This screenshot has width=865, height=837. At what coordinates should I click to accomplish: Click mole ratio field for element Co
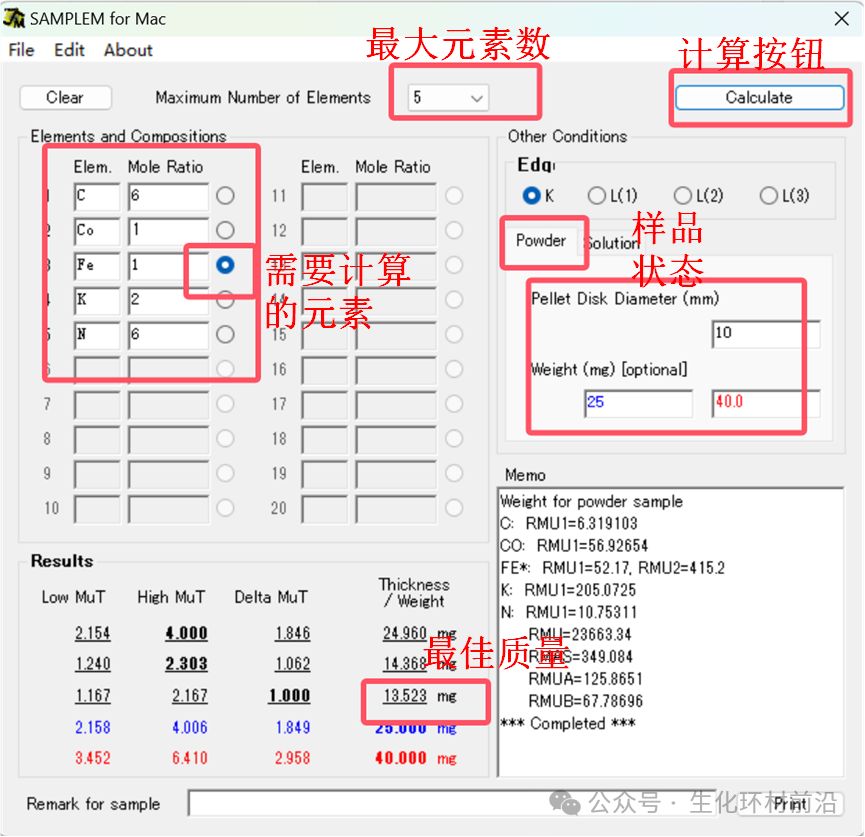(168, 231)
